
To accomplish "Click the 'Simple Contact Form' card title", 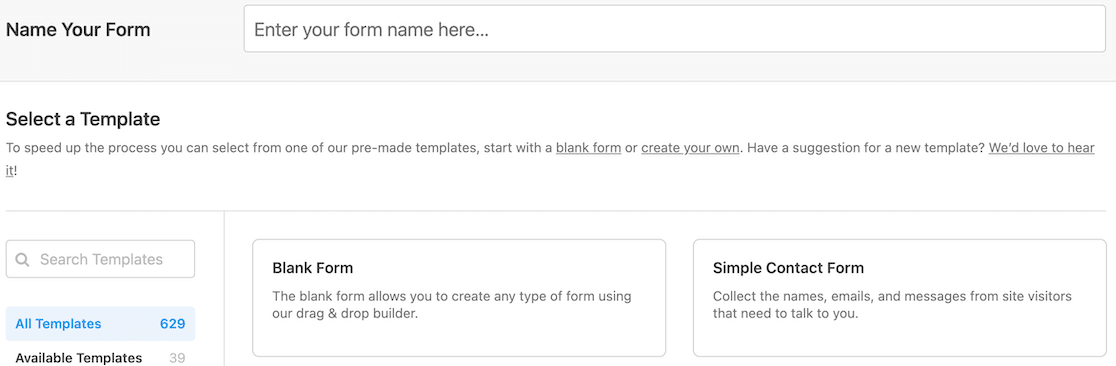I will pyautogui.click(x=788, y=268).
